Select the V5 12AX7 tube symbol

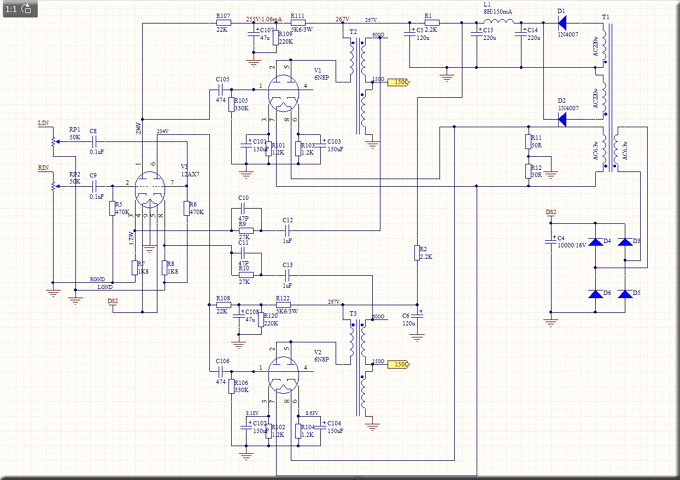click(150, 192)
